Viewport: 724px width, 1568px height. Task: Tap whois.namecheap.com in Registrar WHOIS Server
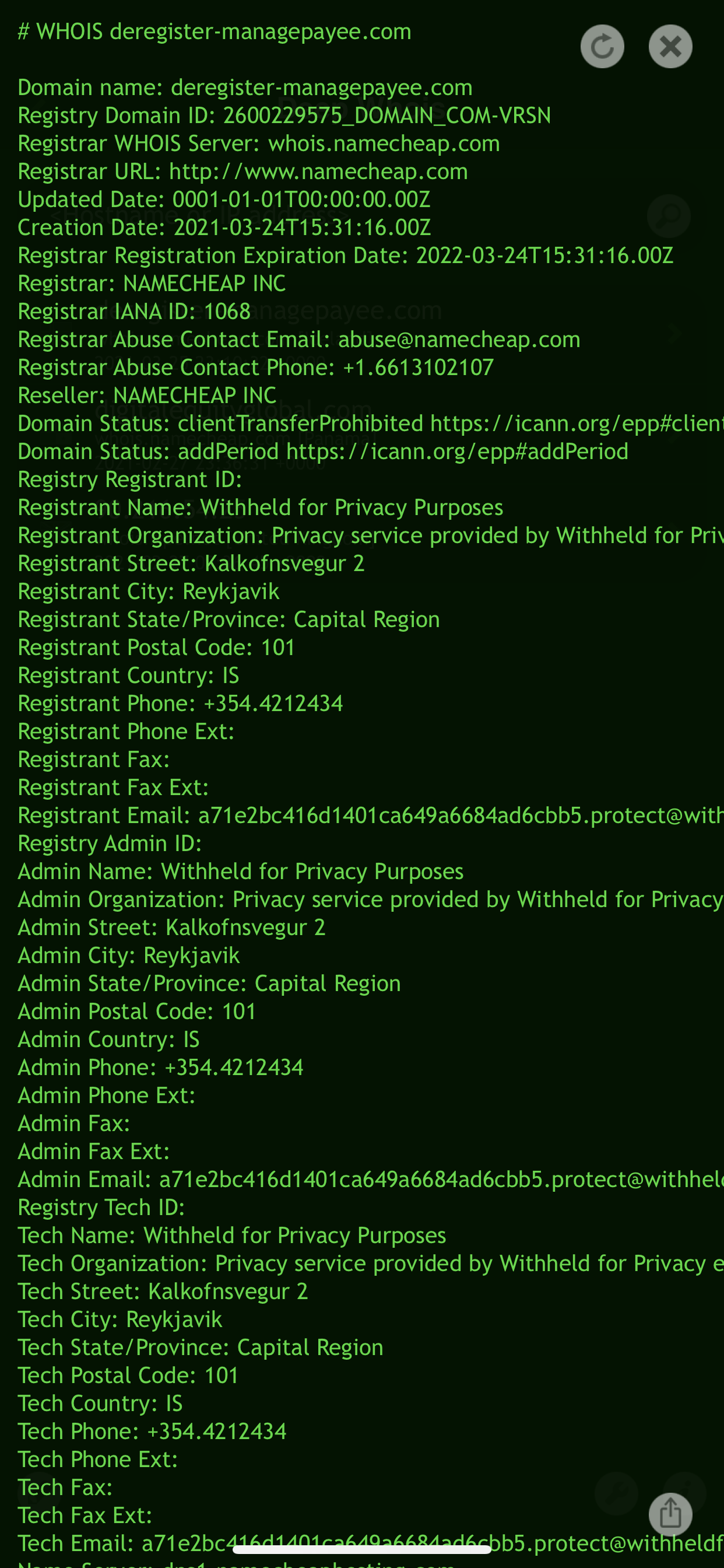coord(384,143)
